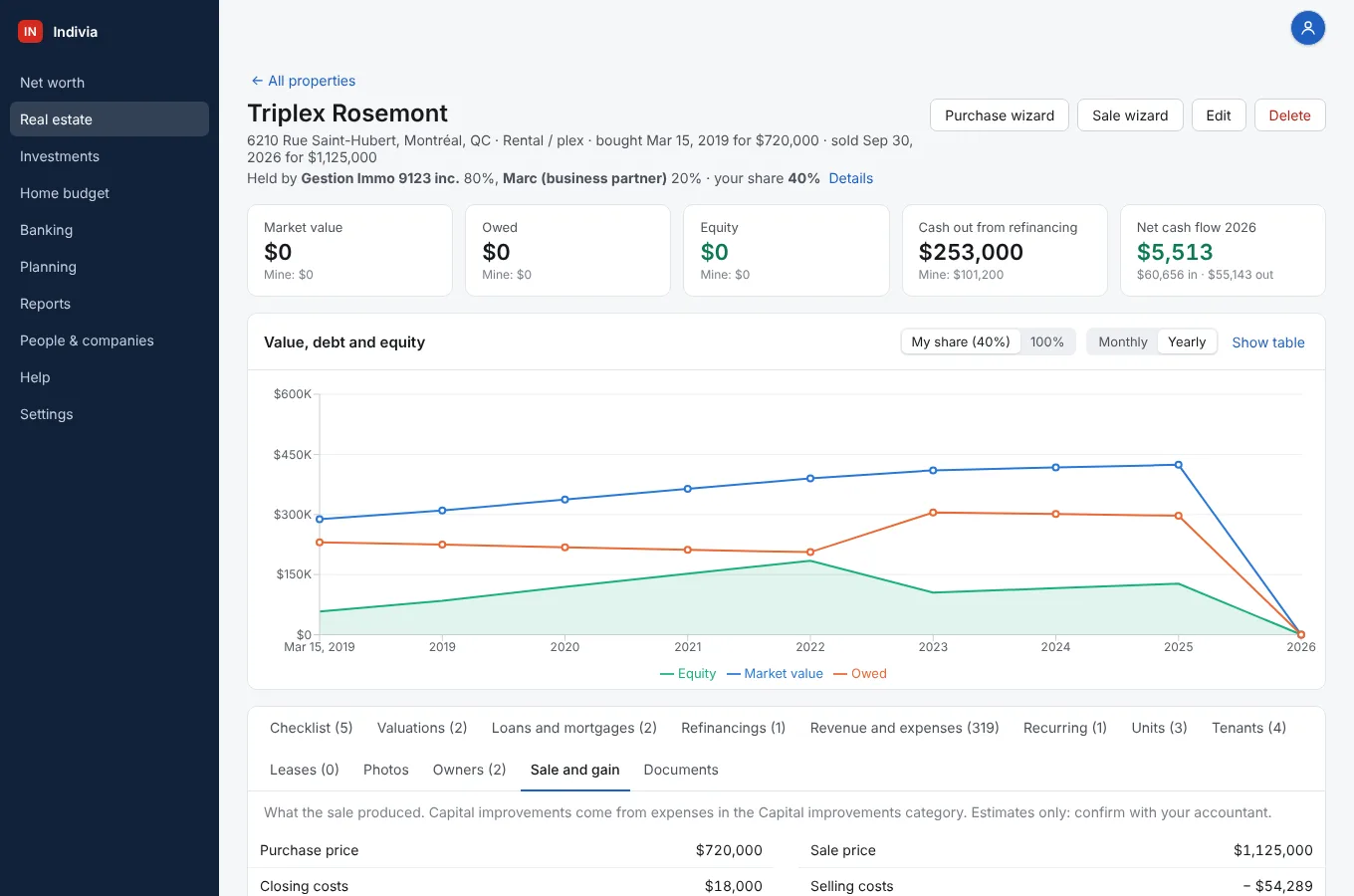
Task: Go to Net worth in sidebar
Action: coord(110,83)
